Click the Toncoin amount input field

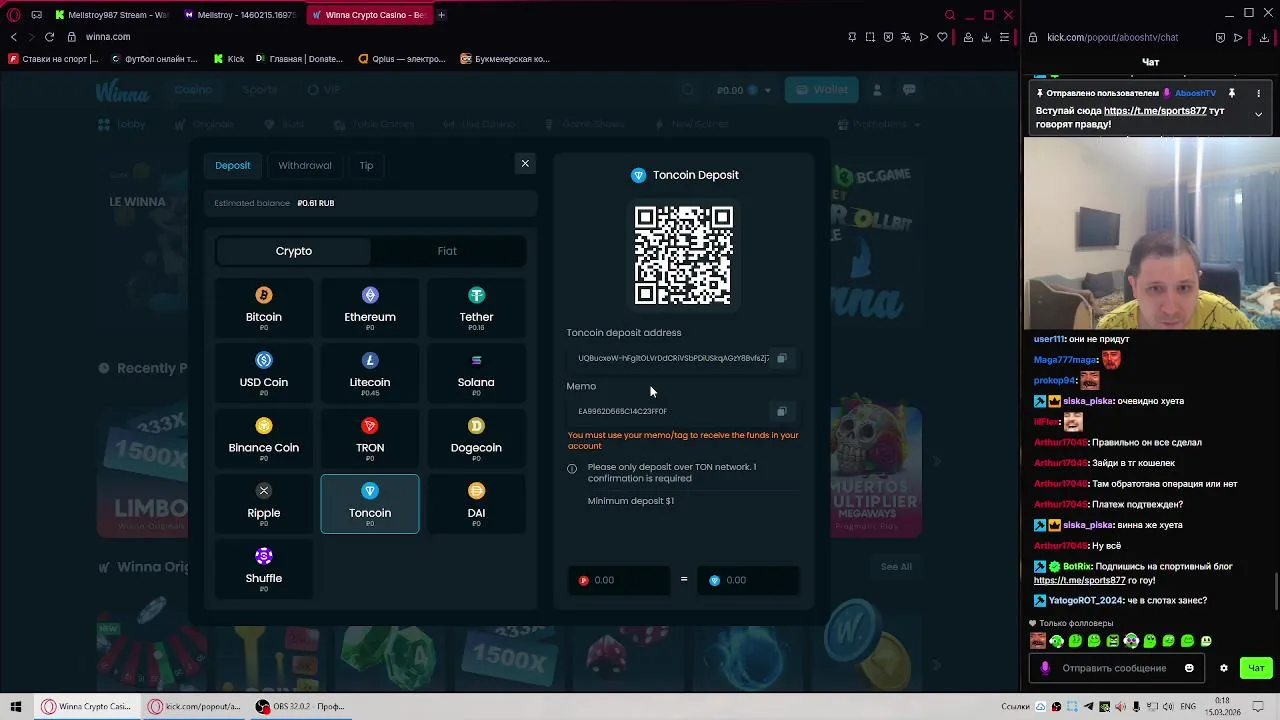(750, 580)
